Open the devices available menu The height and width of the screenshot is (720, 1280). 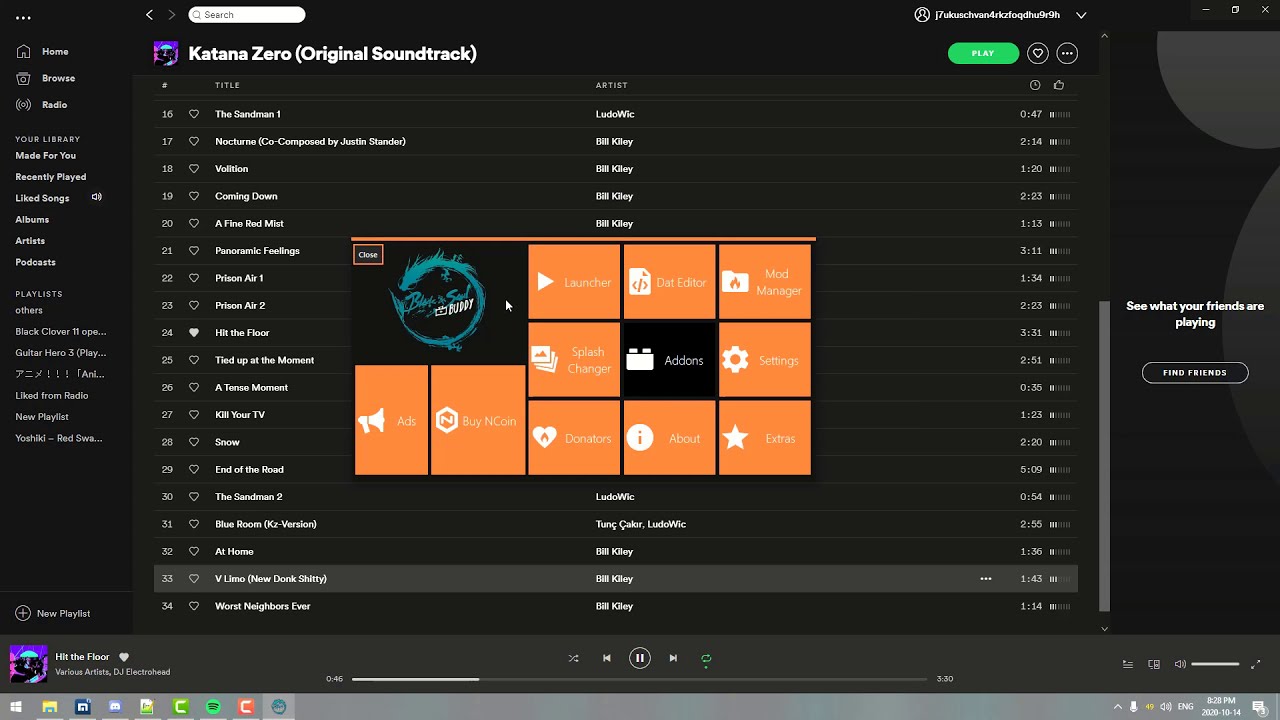[x=1154, y=664]
